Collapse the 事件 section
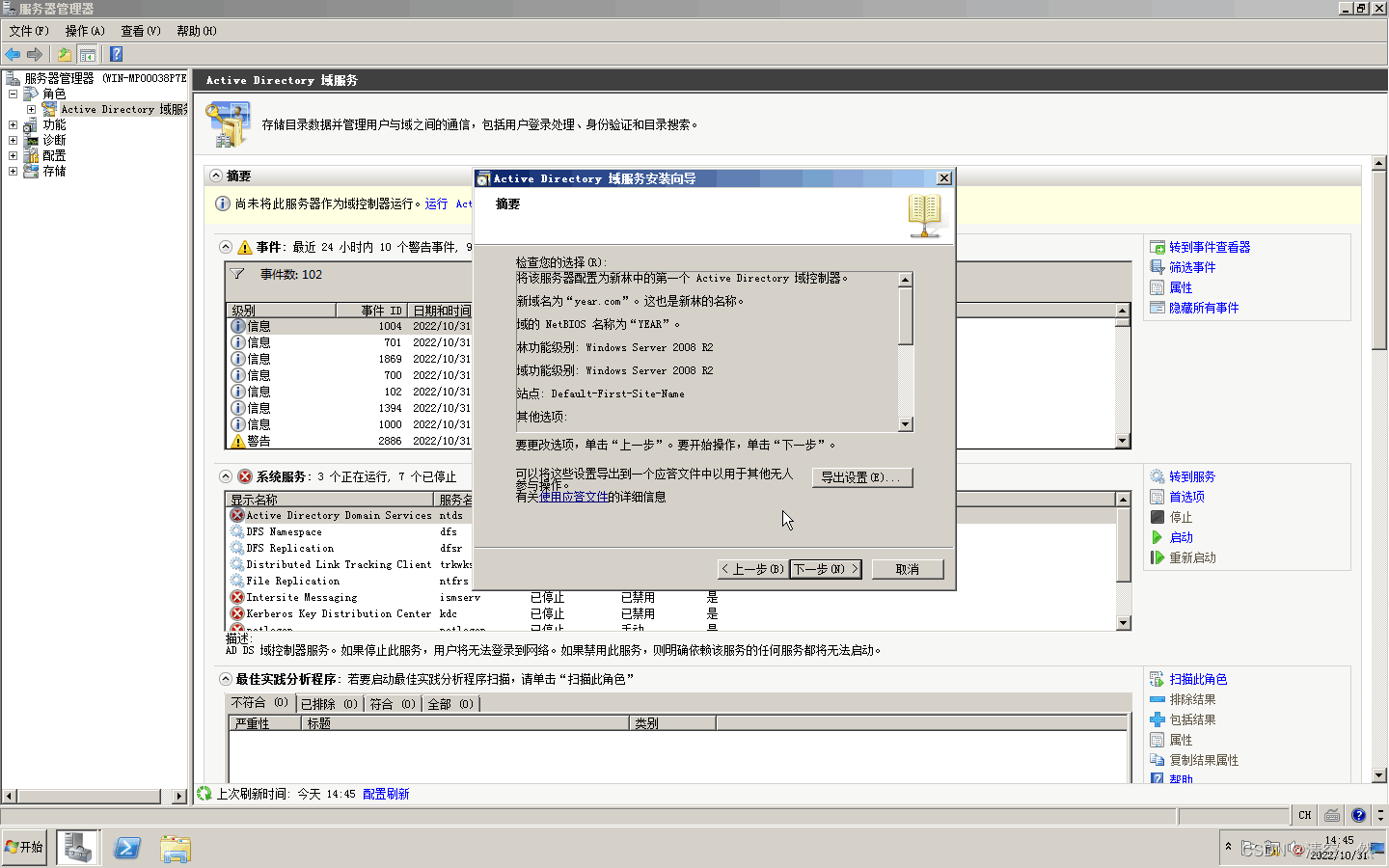This screenshot has width=1389, height=868. point(226,247)
